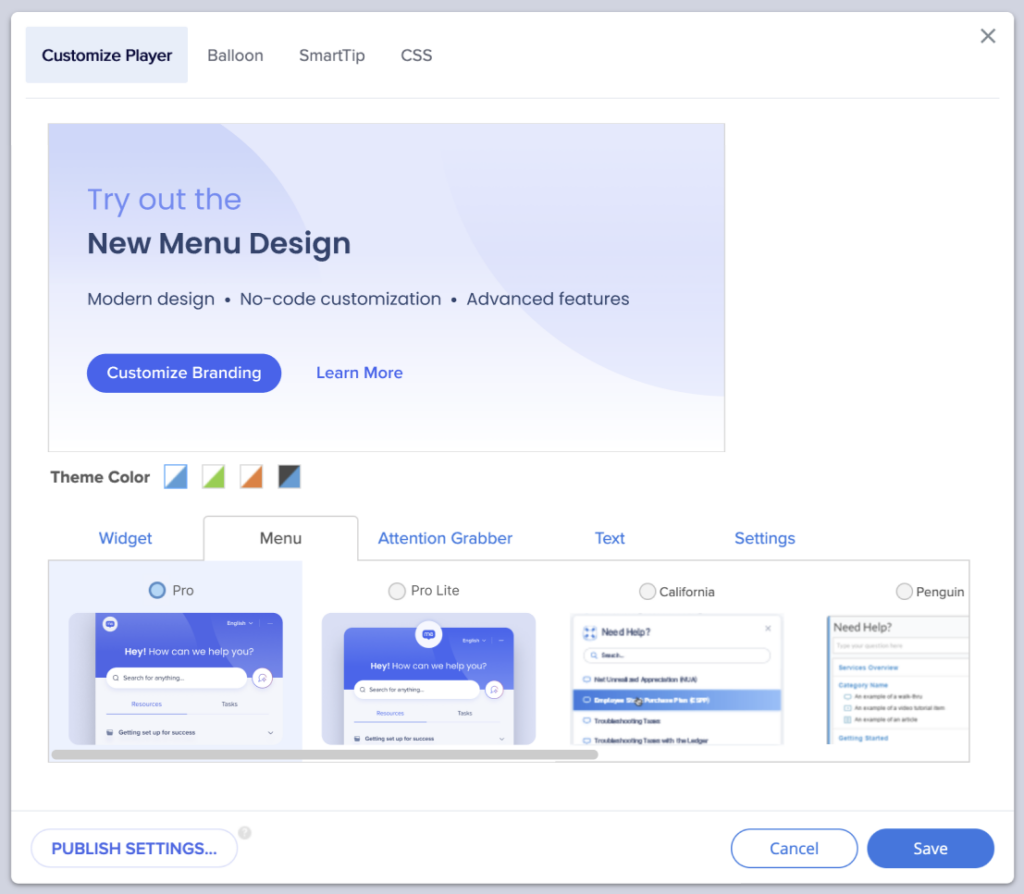Viewport: 1024px width, 894px height.
Task: Save the player customization settings
Action: (x=930, y=847)
